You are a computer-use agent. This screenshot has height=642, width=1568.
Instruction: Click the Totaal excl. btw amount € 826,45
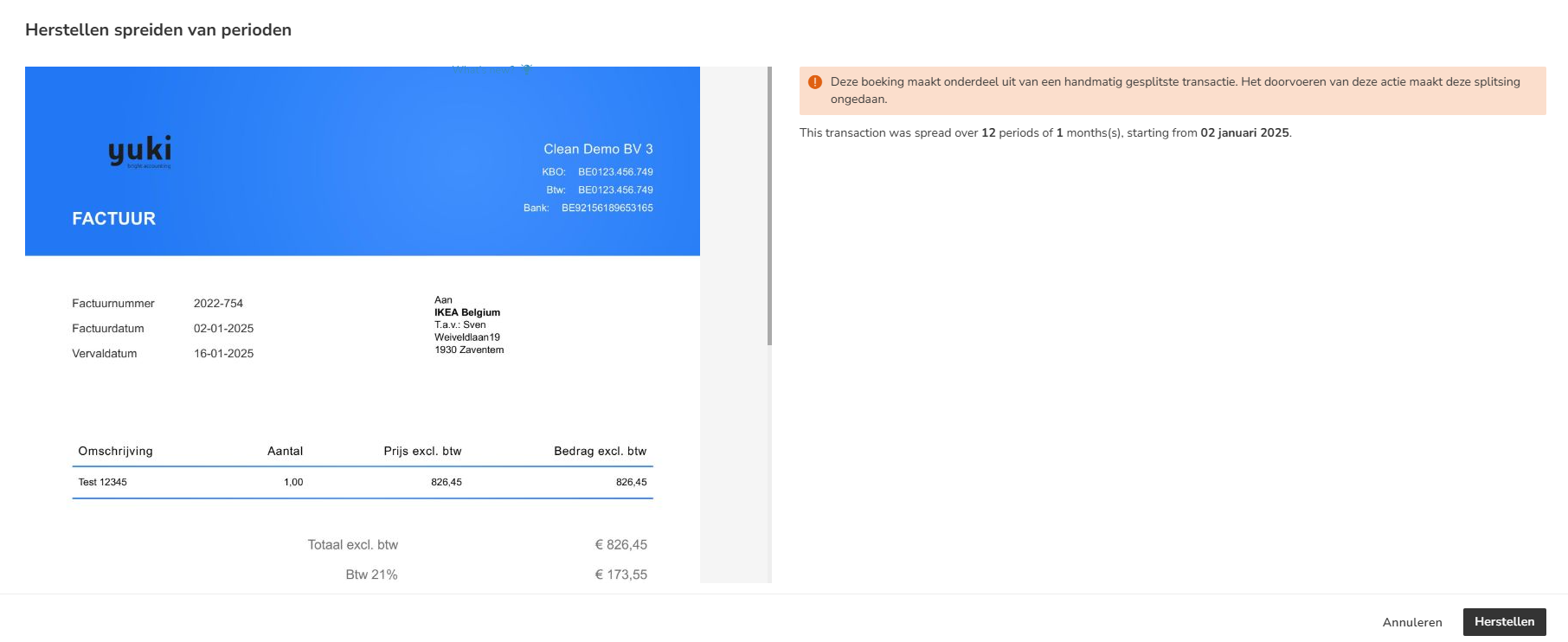(x=620, y=545)
